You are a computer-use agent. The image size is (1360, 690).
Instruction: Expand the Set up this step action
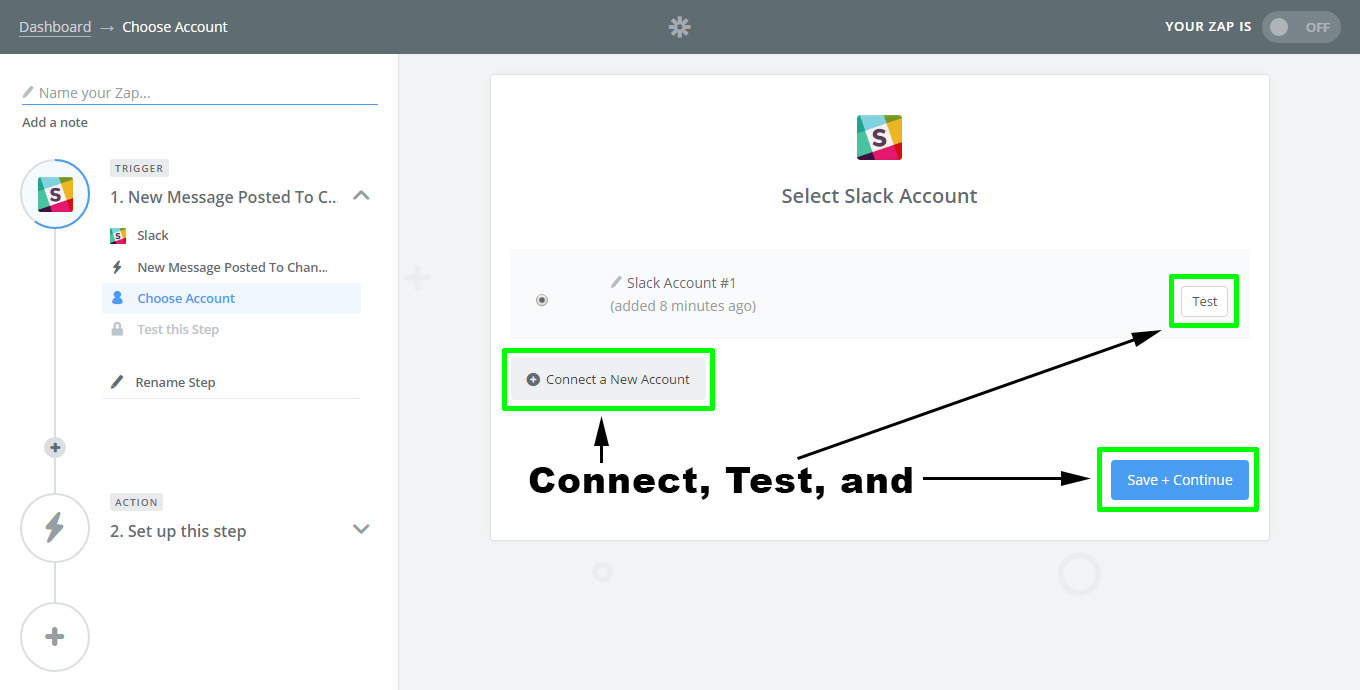coord(362,529)
